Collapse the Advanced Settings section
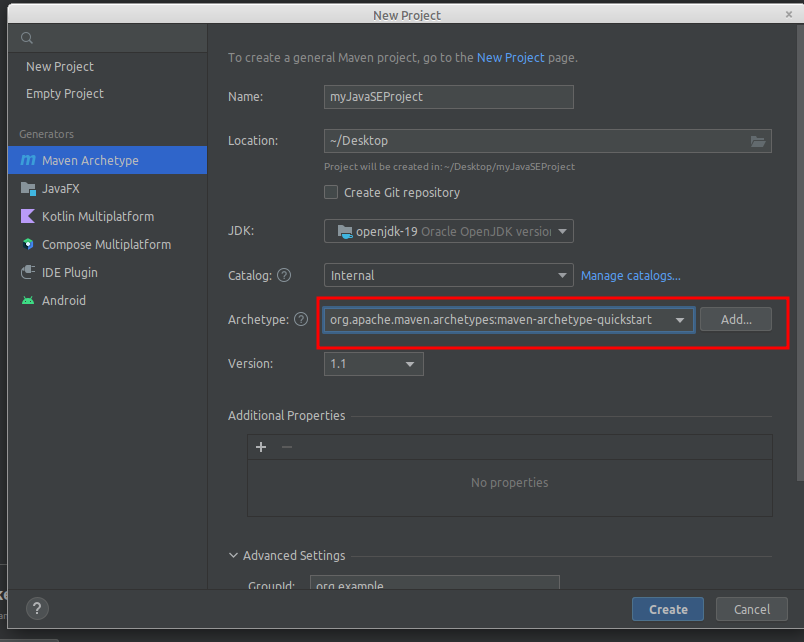This screenshot has width=804, height=642. tap(233, 555)
